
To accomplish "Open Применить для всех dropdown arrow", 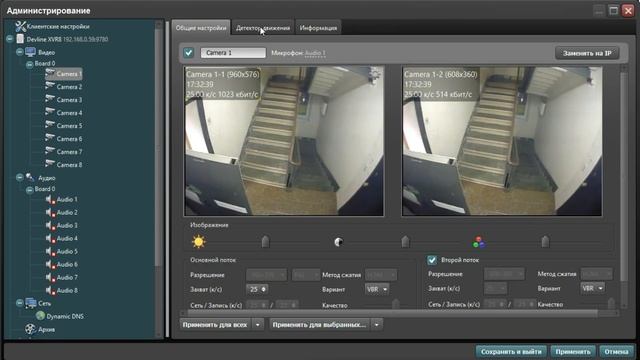I will pos(258,325).
